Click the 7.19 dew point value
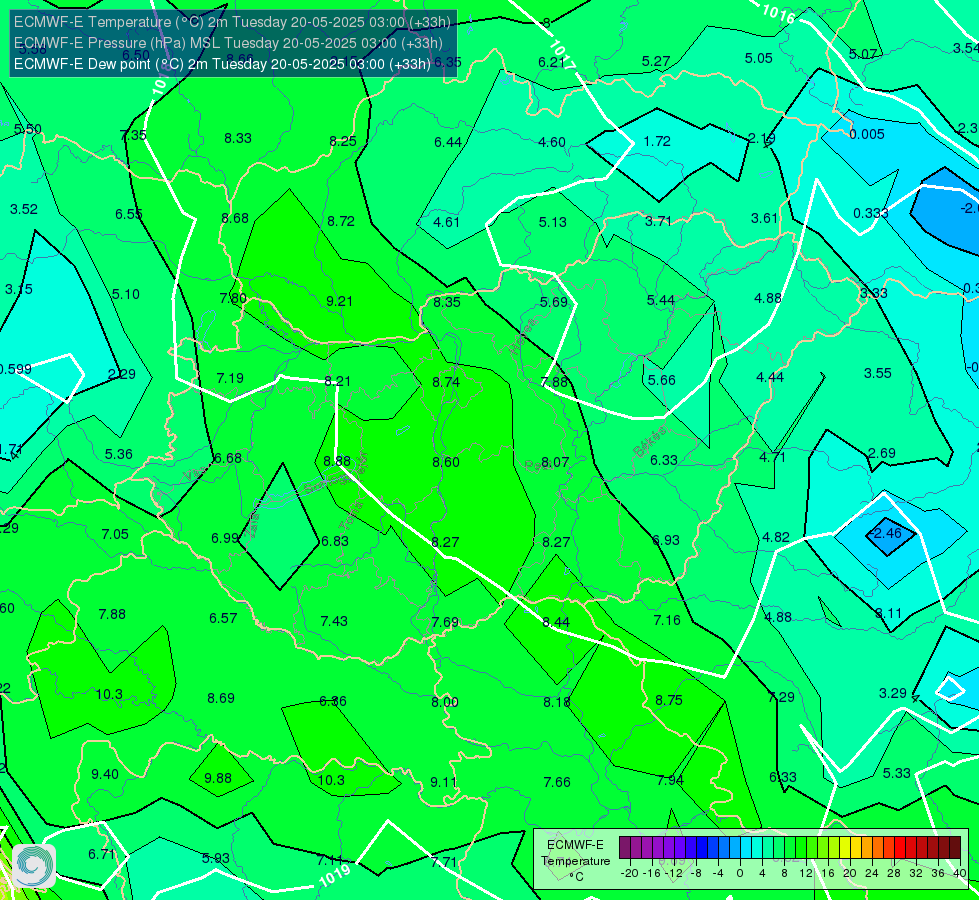979x900 pixels. click(x=230, y=378)
